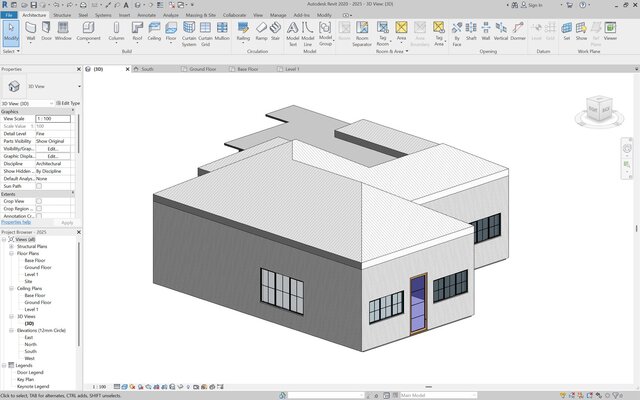Screen dimensions: 640x400
Task: Collapse the Elevations (12mm Circle) node
Action: click(x=11, y=330)
